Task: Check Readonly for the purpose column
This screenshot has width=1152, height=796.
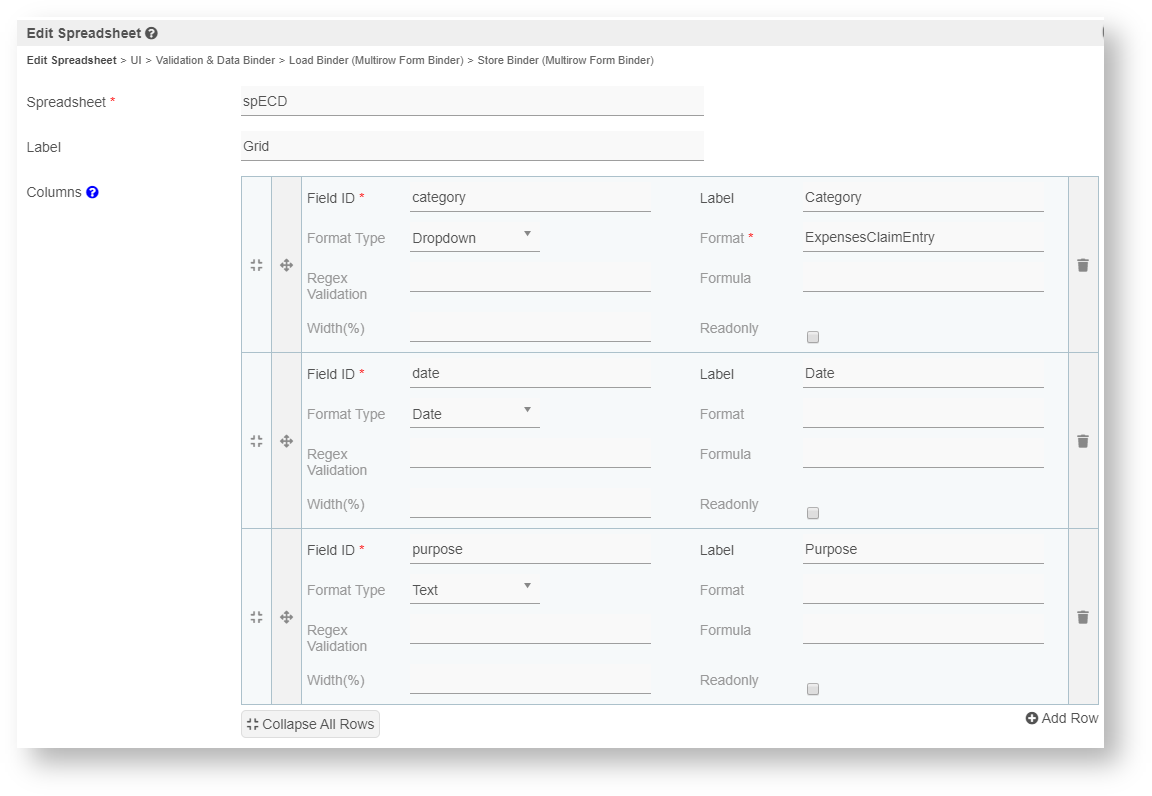Action: [x=813, y=689]
